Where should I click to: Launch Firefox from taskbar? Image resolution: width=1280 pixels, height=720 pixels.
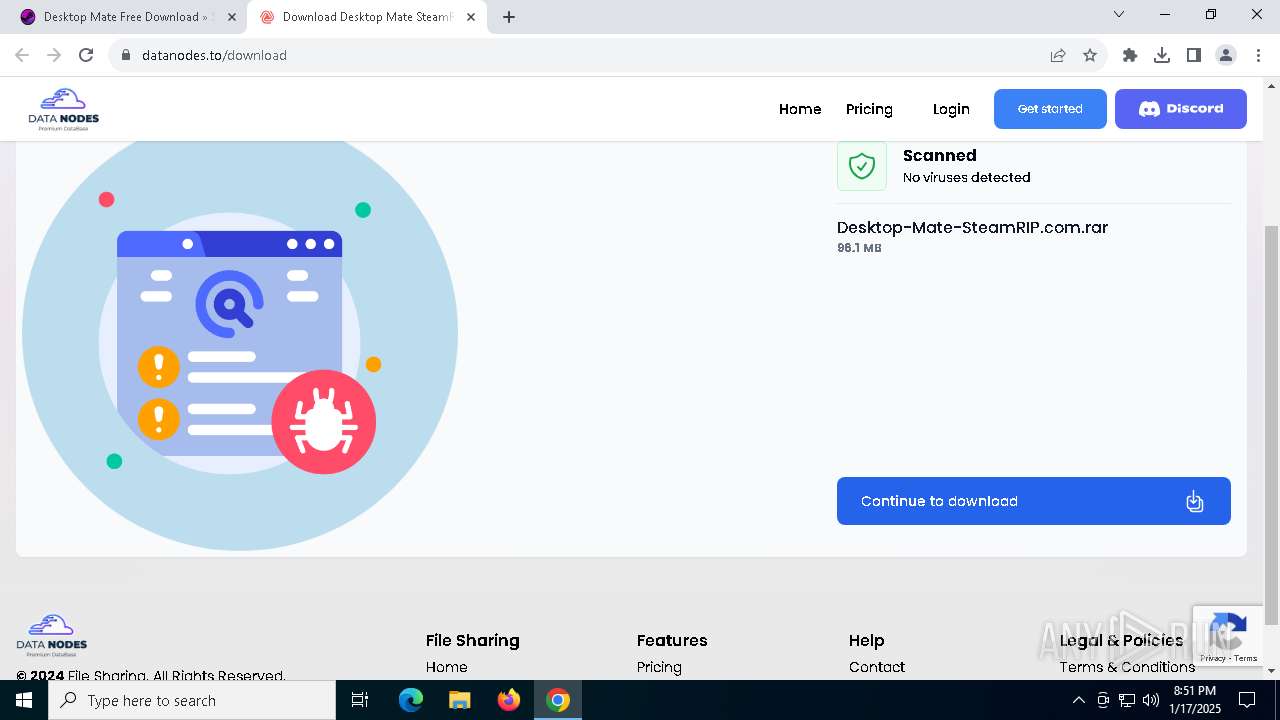pos(509,700)
